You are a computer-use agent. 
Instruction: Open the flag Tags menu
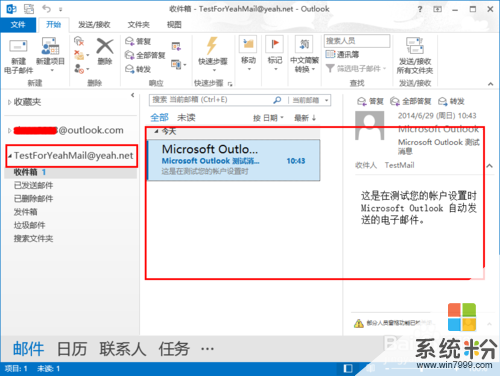tap(275, 54)
